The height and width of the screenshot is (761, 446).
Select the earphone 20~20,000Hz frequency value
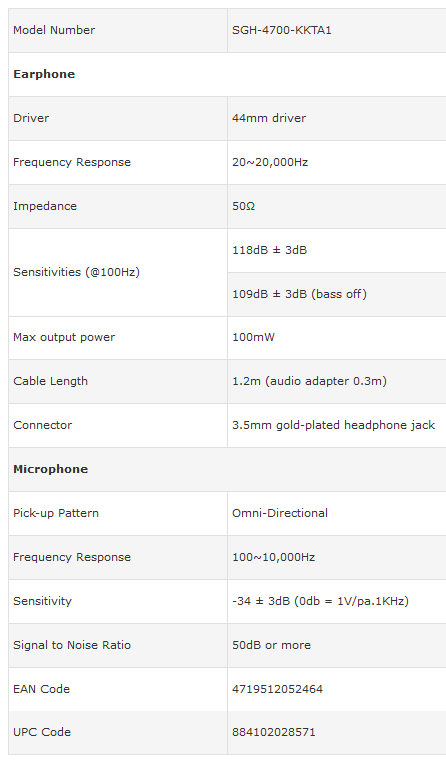tap(270, 162)
